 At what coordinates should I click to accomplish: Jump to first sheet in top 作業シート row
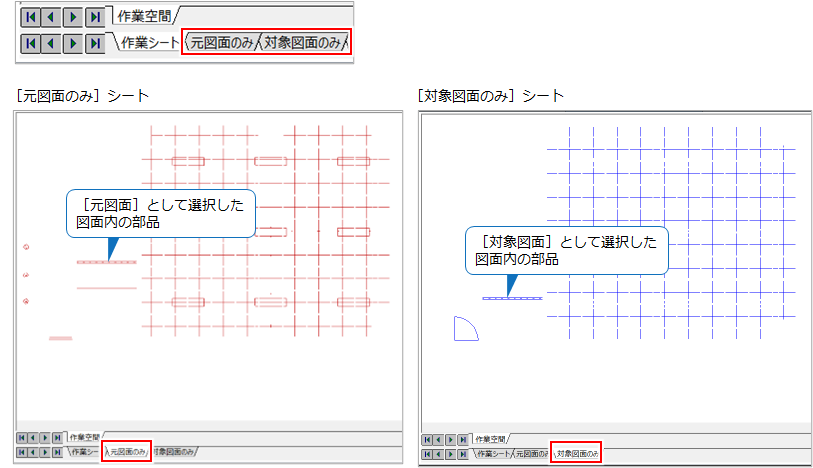tap(29, 43)
